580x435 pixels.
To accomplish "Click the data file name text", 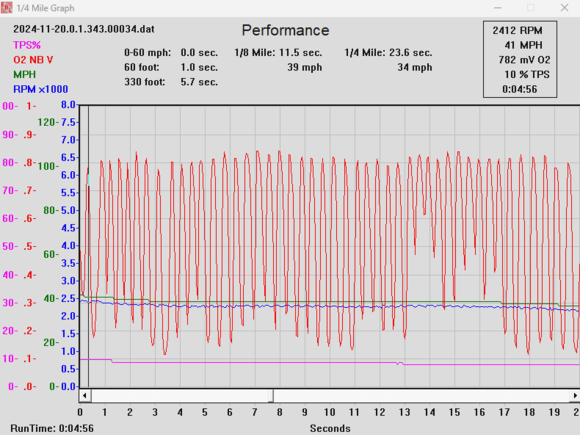I will [84, 29].
